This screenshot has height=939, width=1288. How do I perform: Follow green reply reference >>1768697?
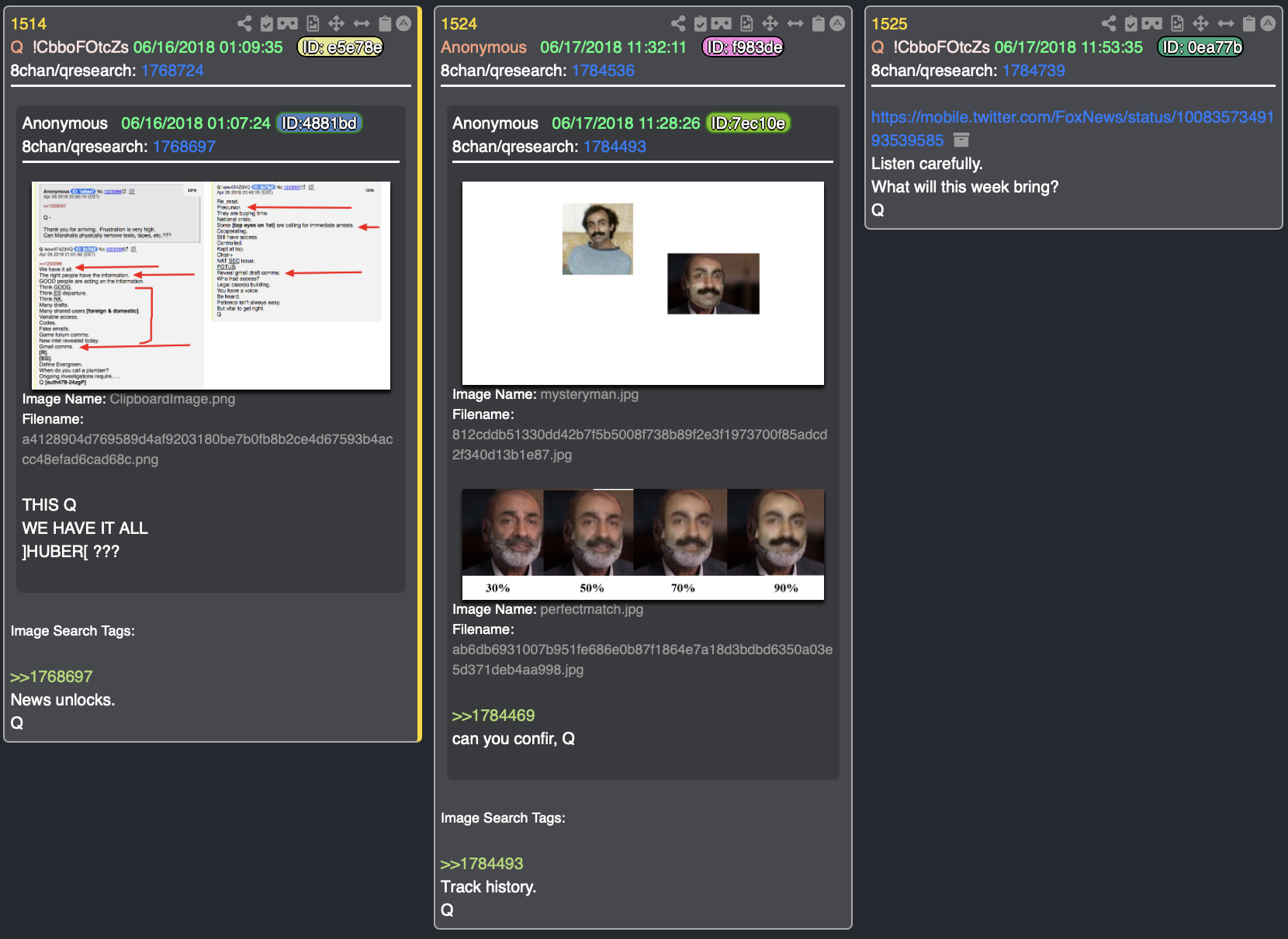tap(51, 677)
